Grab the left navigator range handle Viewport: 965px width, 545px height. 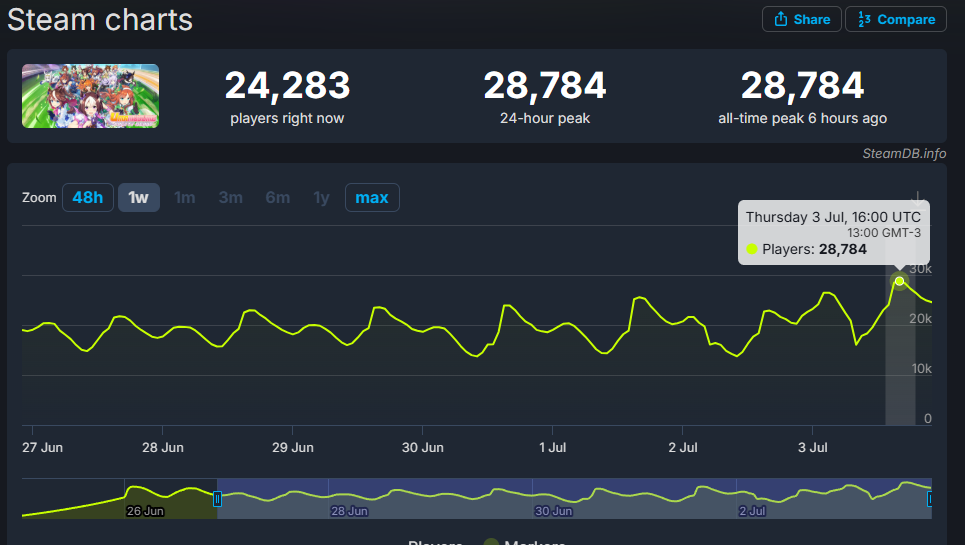(x=217, y=499)
